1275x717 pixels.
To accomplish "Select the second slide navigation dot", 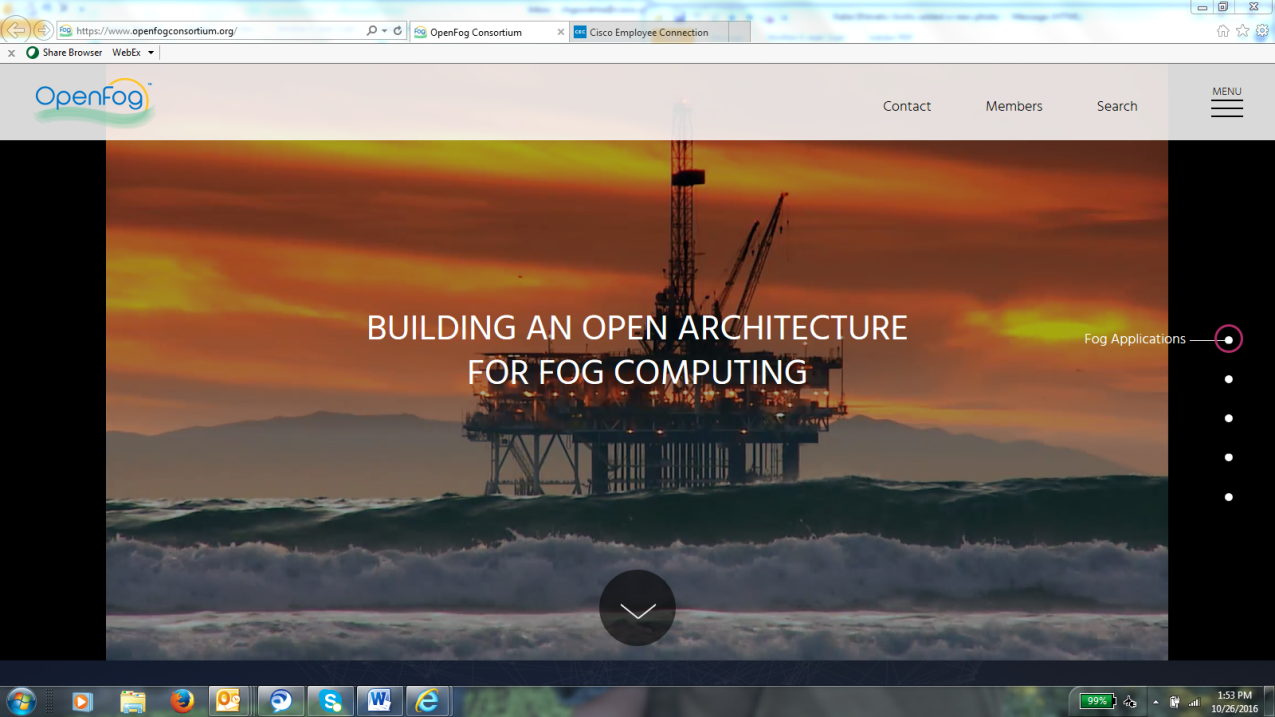I will 1228,379.
